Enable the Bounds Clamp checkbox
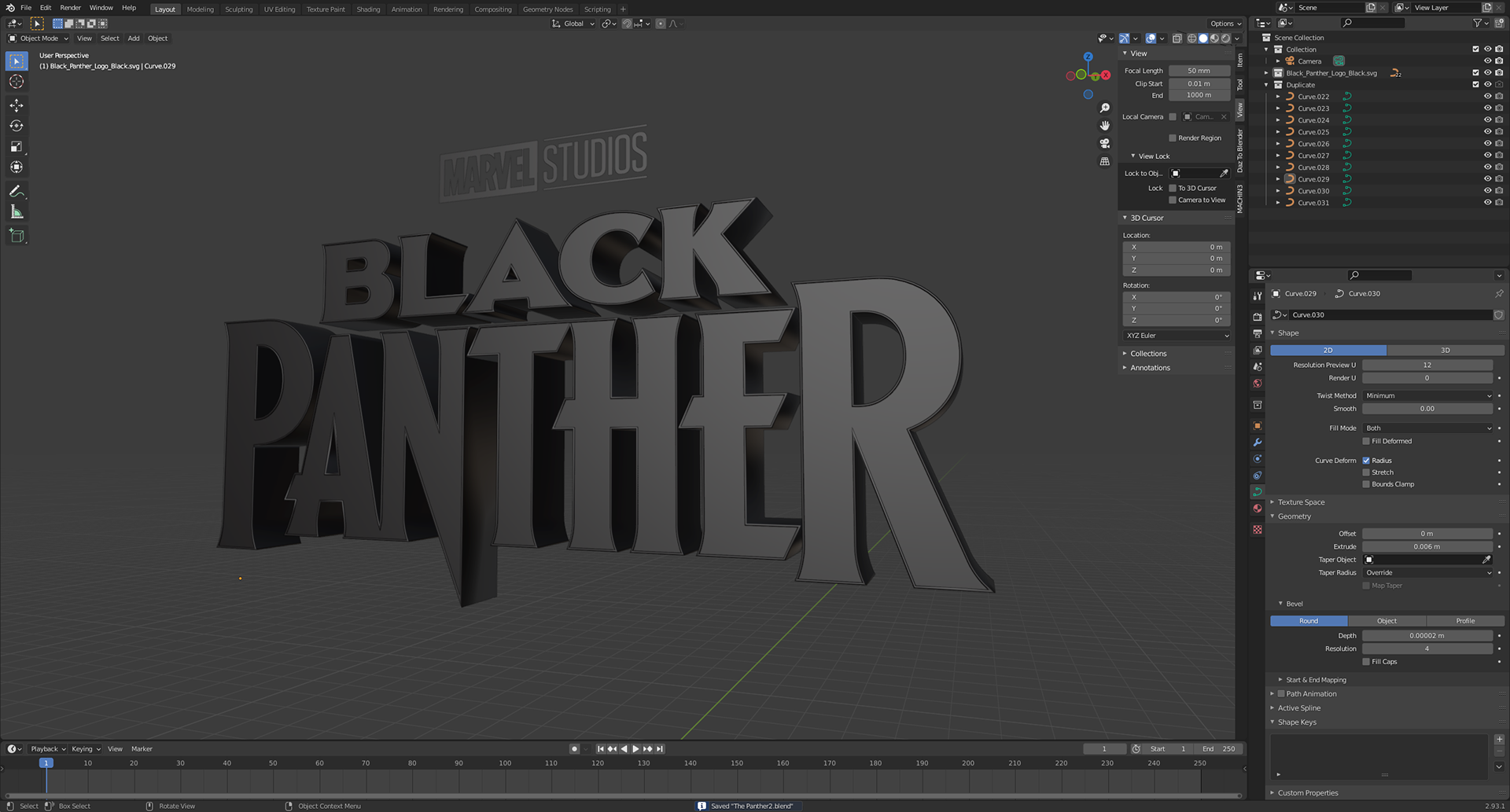This screenshot has width=1510, height=812. point(1366,484)
